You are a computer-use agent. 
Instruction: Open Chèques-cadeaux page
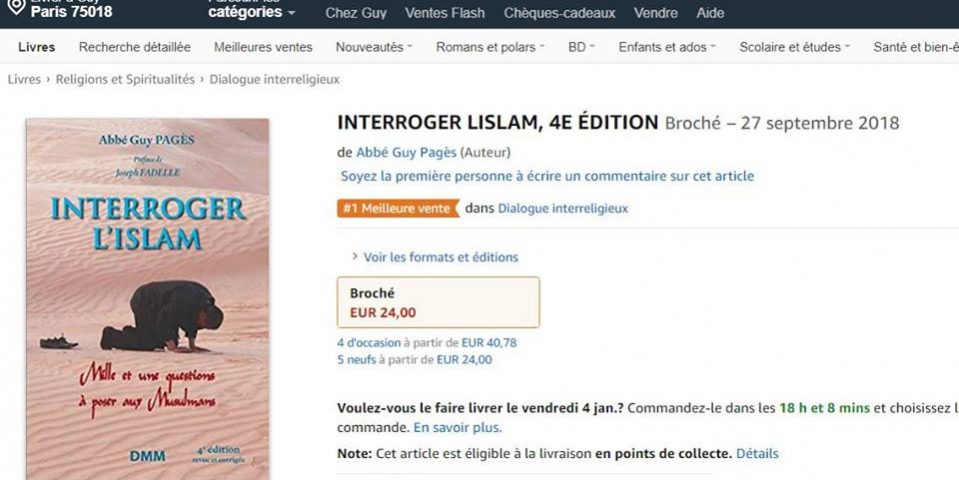click(x=560, y=13)
